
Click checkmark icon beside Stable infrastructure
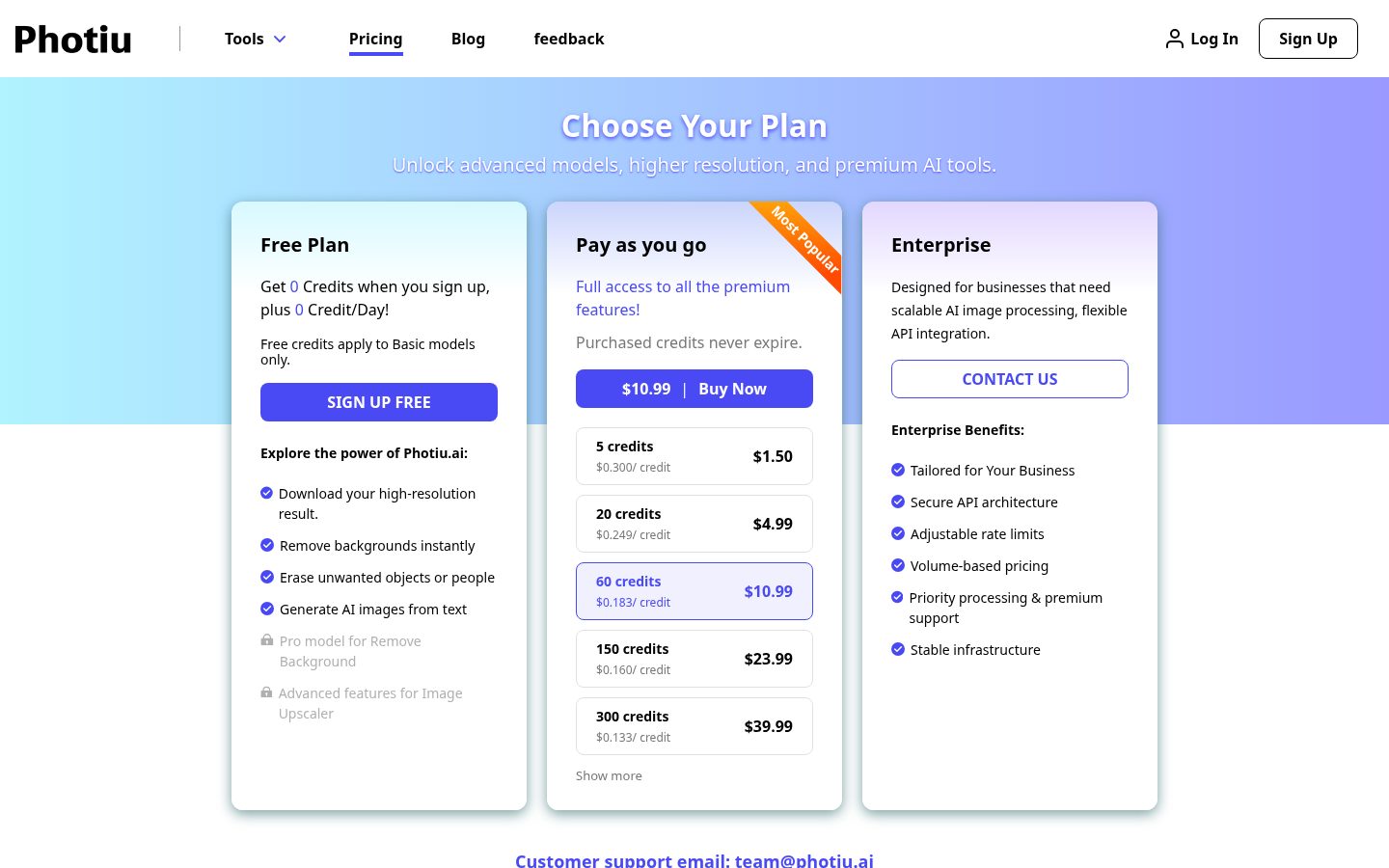(x=898, y=649)
